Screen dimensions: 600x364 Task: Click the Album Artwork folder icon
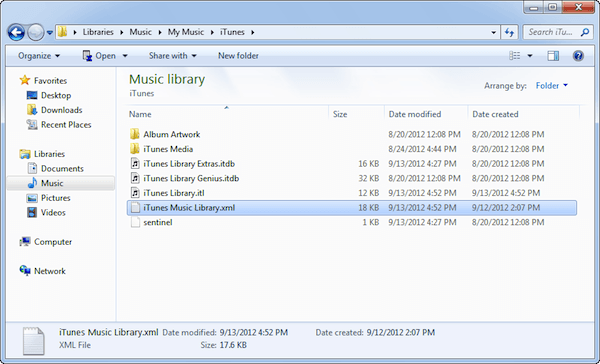(135, 134)
